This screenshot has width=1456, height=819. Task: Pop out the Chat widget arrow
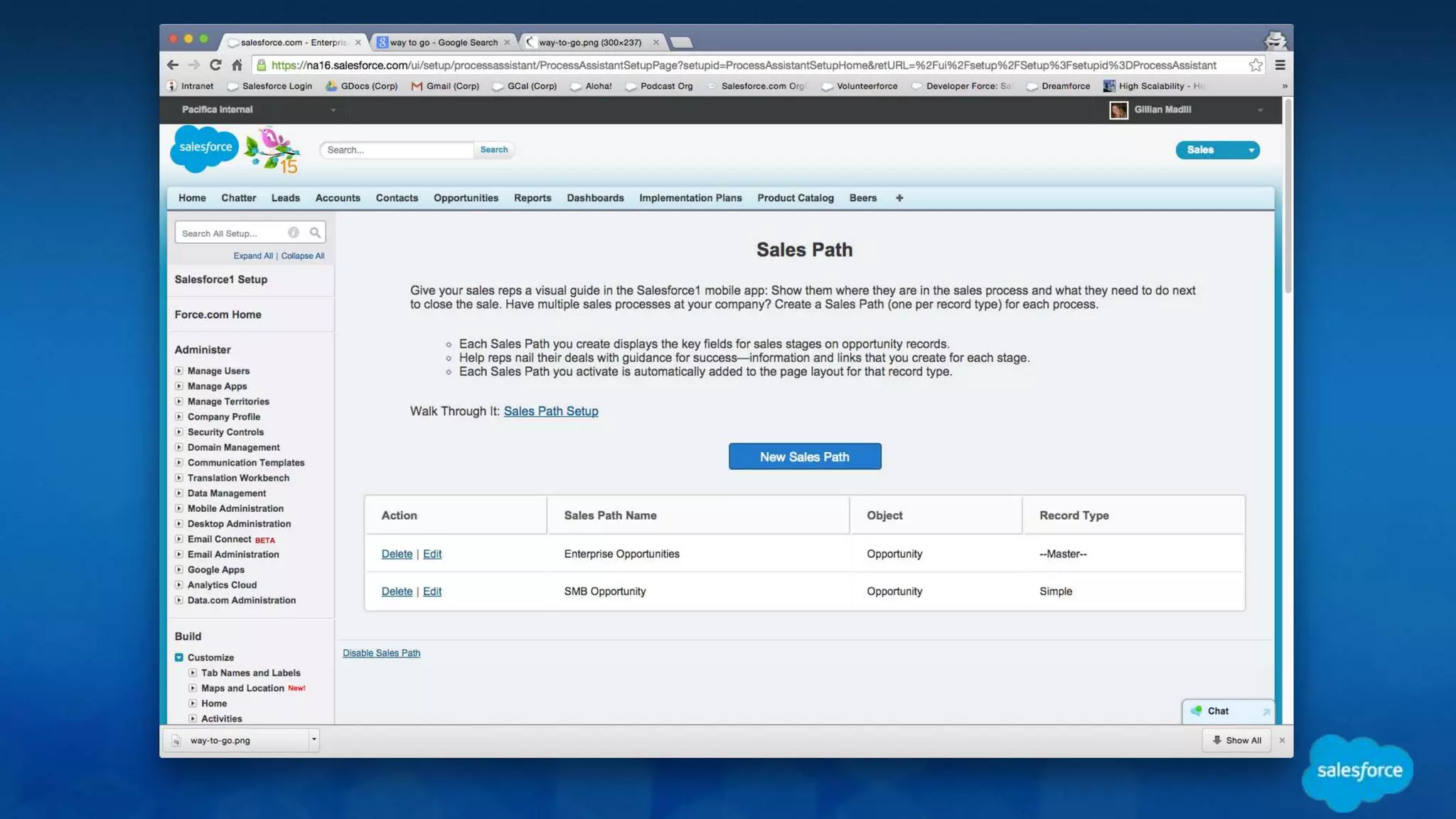click(x=1265, y=712)
